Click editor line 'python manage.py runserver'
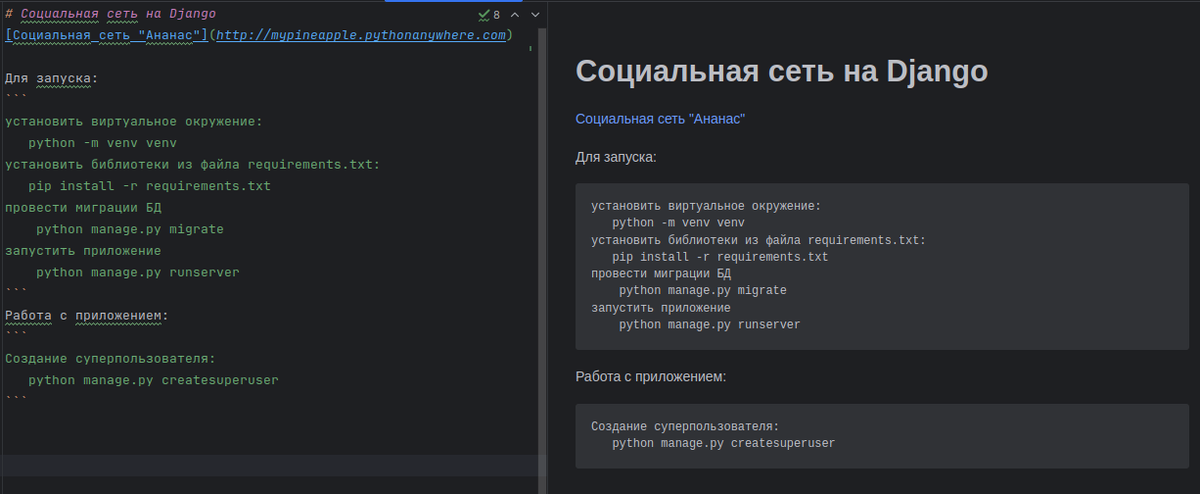The height and width of the screenshot is (494, 1200). [x=138, y=272]
